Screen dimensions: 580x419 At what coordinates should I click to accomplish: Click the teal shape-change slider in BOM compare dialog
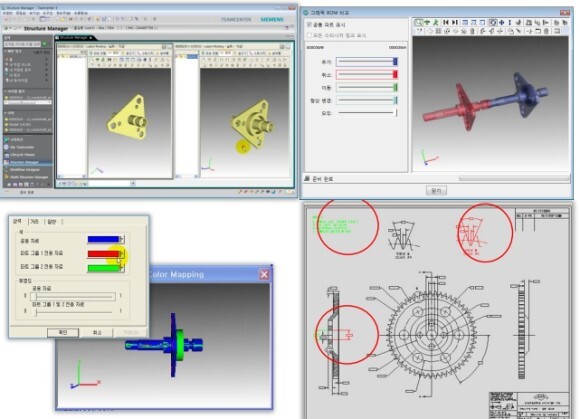click(x=367, y=100)
